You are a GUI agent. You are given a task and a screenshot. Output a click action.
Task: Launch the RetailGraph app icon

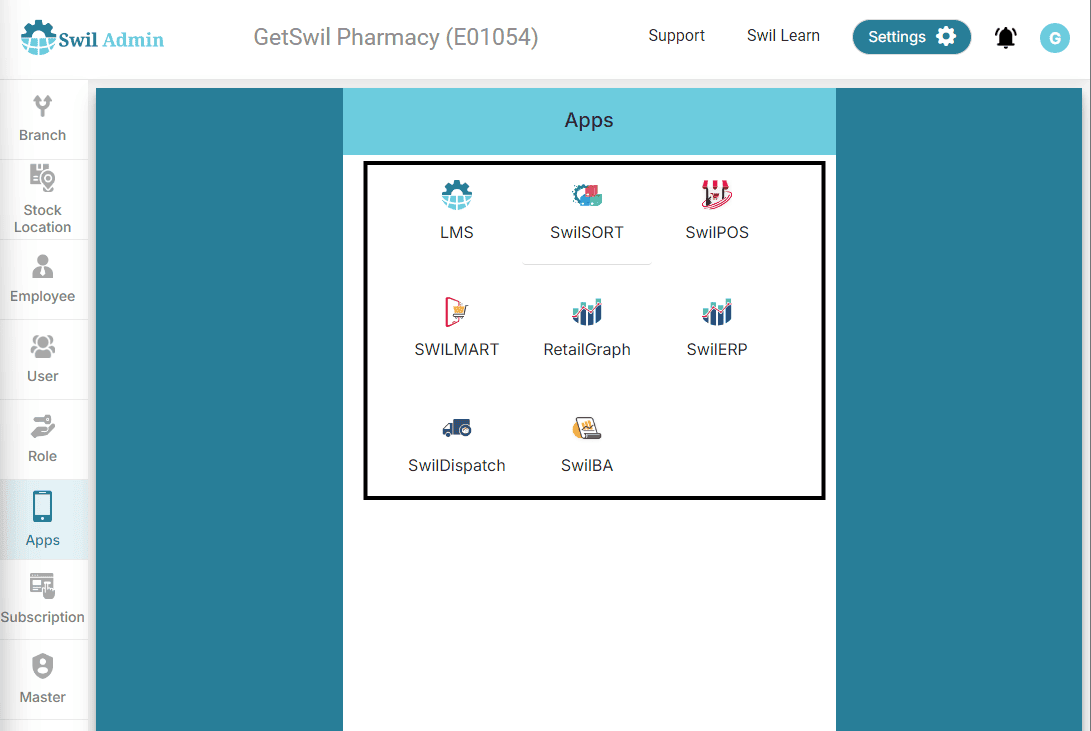[587, 313]
